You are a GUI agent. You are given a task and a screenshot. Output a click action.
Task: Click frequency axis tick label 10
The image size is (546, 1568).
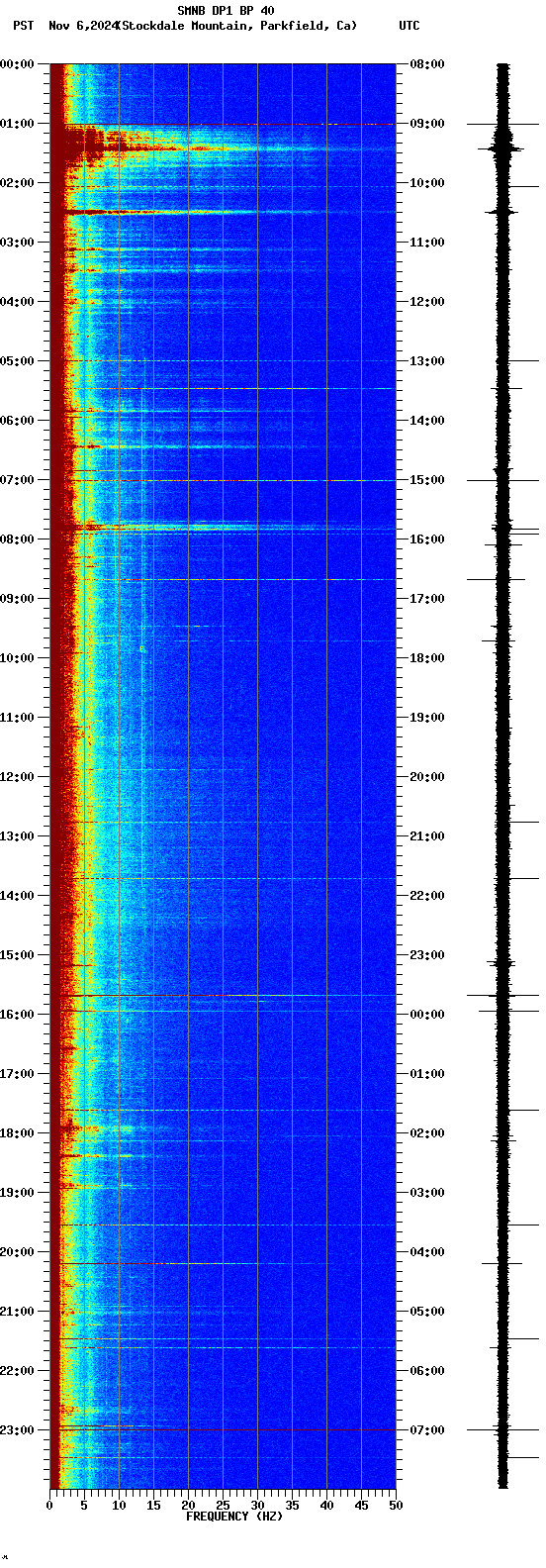119,1506
